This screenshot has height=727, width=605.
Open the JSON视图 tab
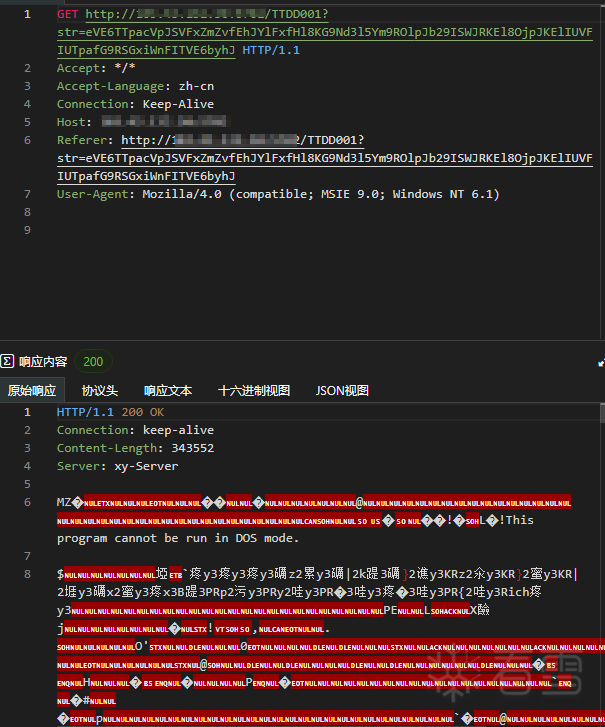pos(342,390)
